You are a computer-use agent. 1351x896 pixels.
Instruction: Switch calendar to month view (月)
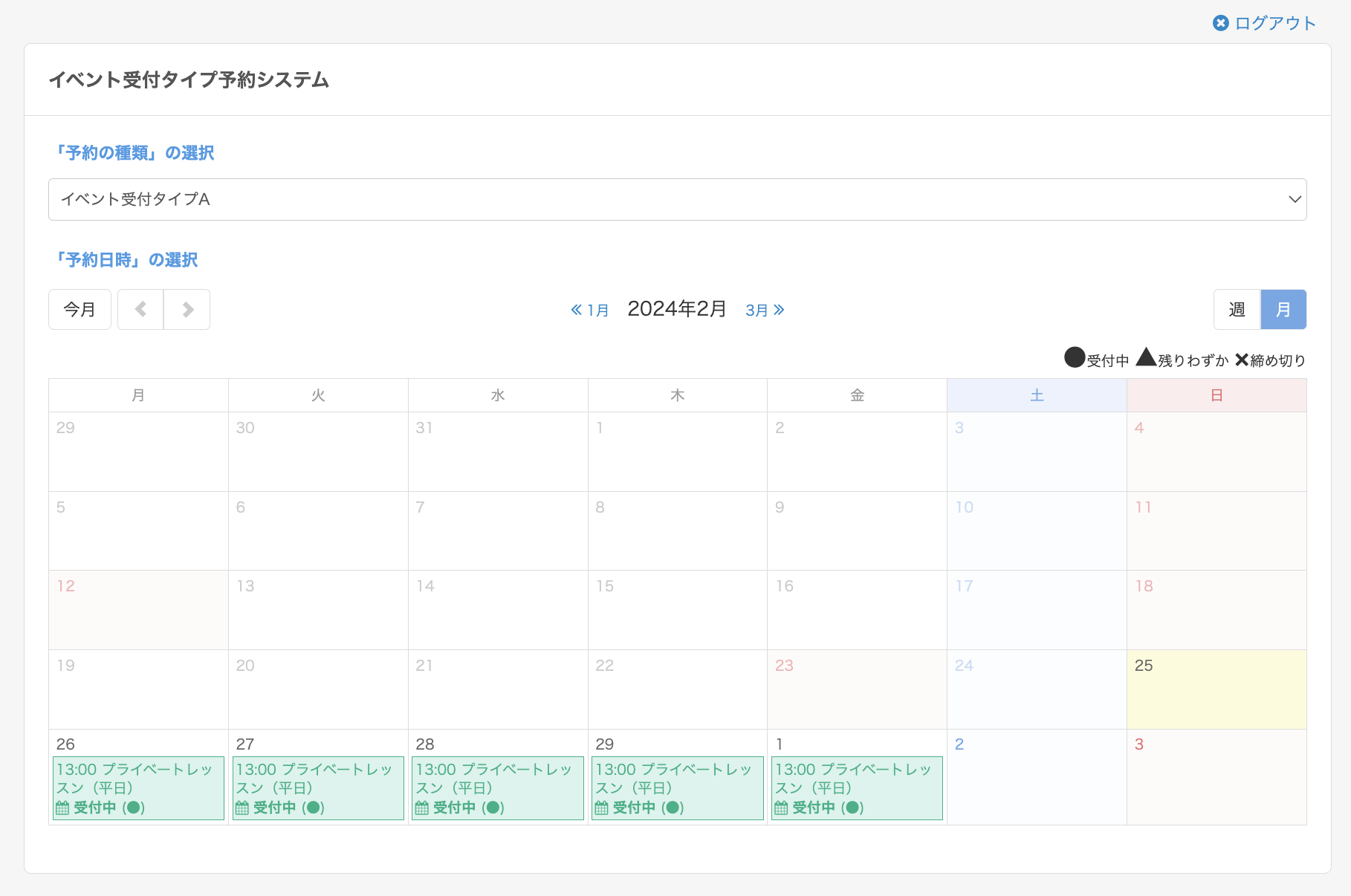[1283, 309]
